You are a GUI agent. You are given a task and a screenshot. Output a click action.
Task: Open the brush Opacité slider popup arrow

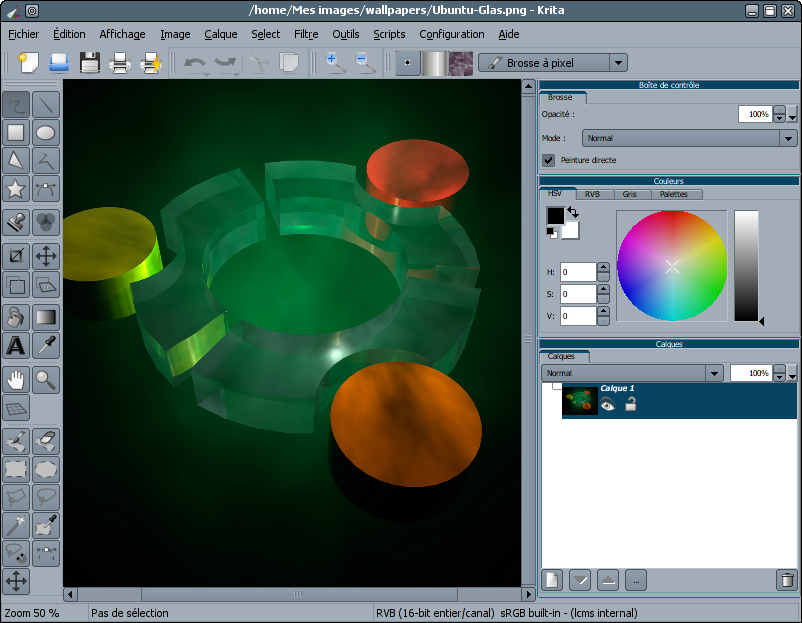click(792, 114)
